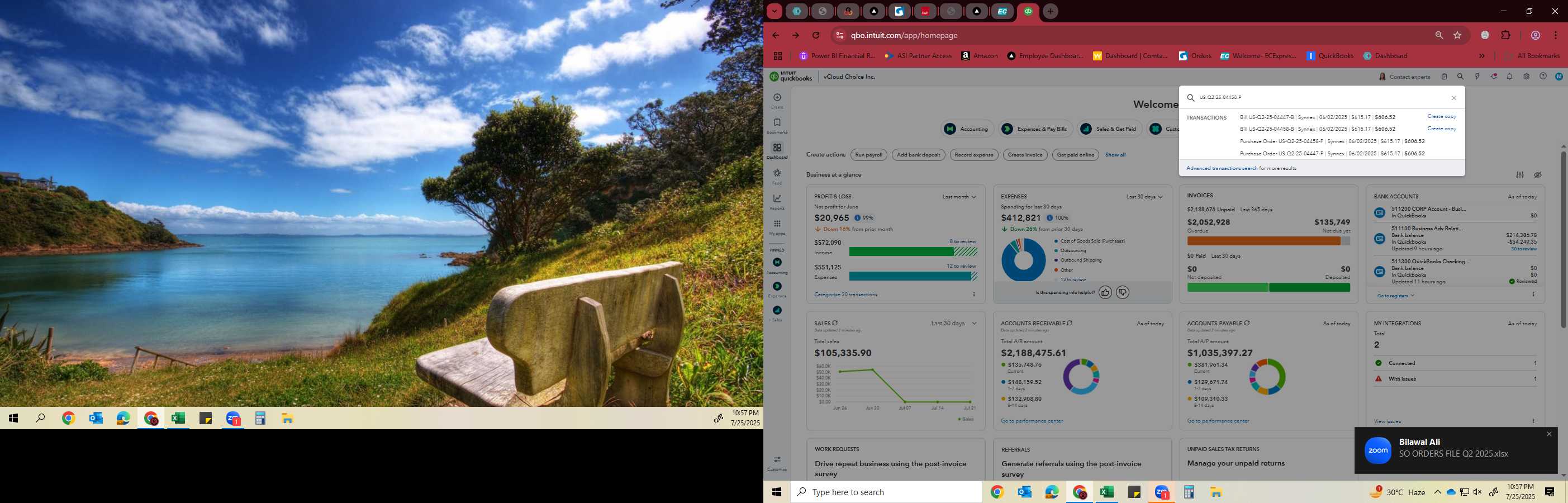
Task: Open the QuickBooks Create menu in sidebar
Action: click(777, 97)
